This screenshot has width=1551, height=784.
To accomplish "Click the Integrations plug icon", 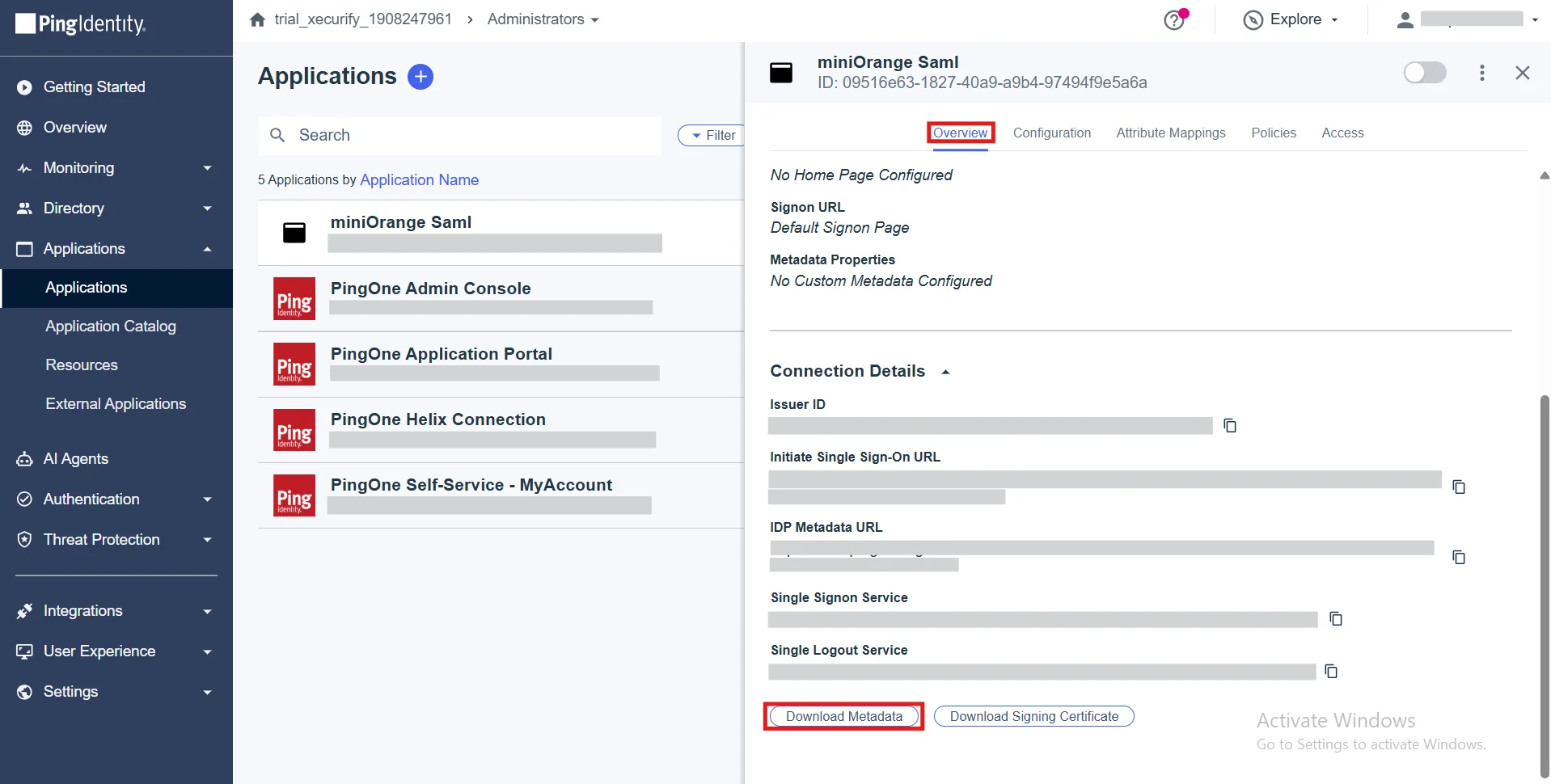I will [x=25, y=611].
